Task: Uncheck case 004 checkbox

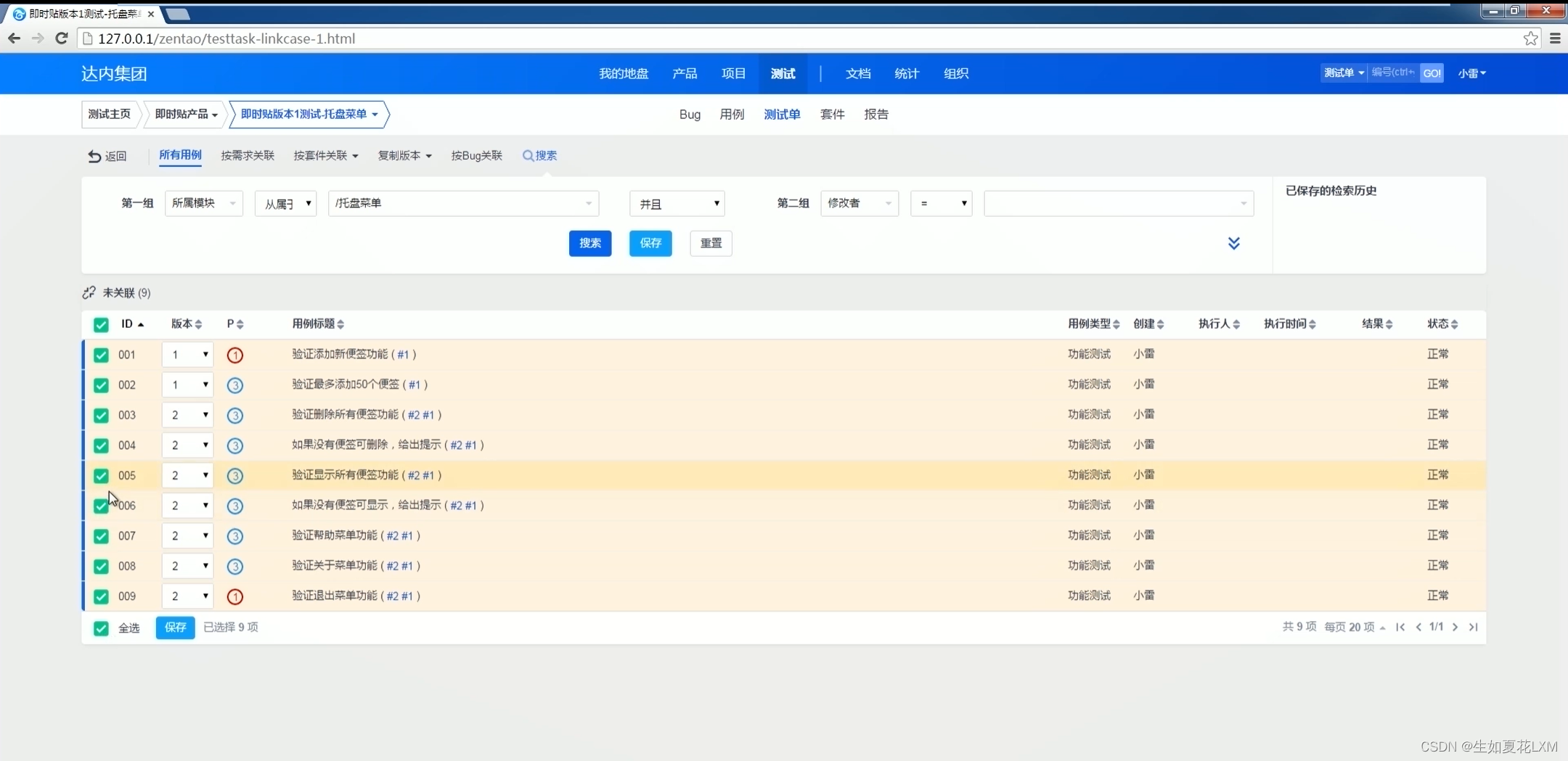Action: 101,445
